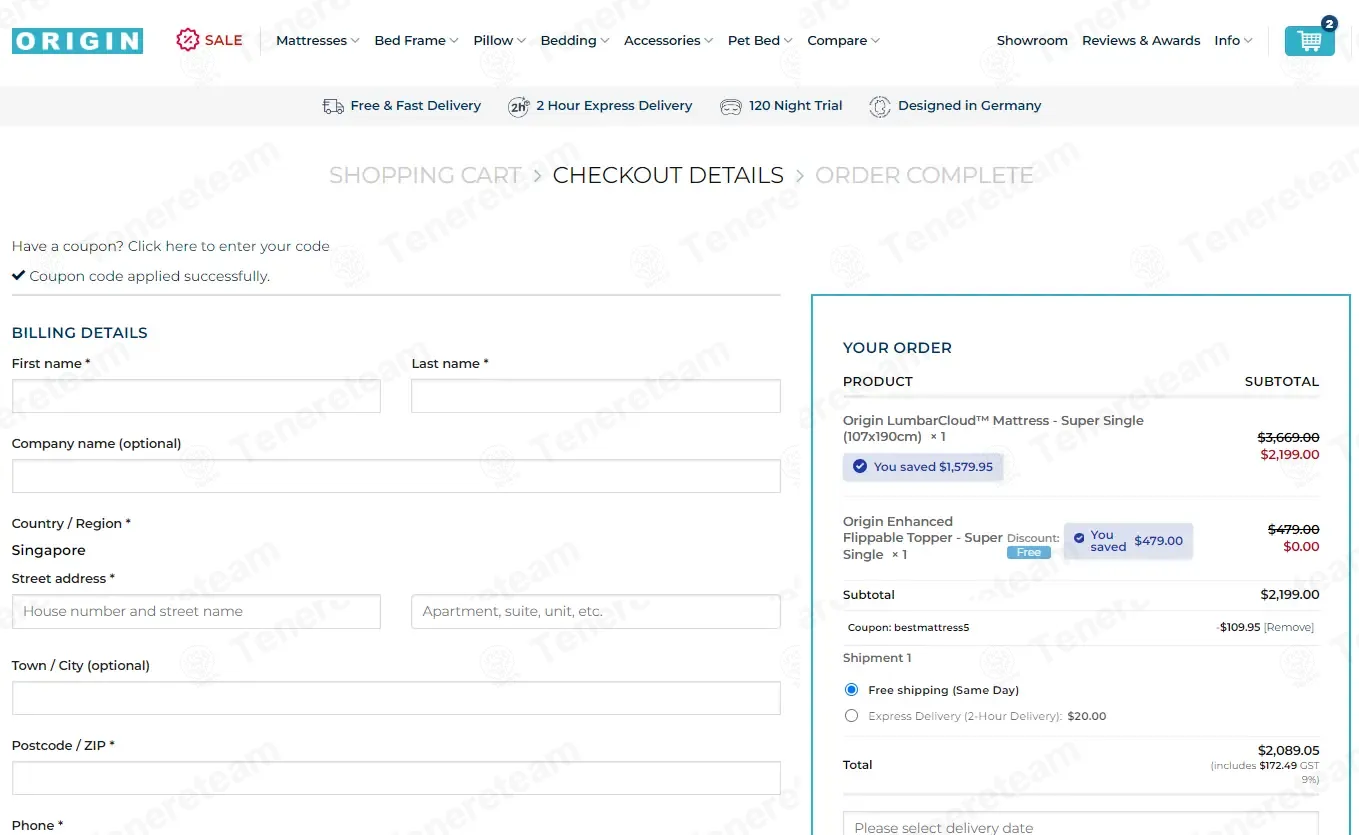Image resolution: width=1359 pixels, height=835 pixels.
Task: Click the $0.00 topper price
Action: pyautogui.click(x=1301, y=546)
